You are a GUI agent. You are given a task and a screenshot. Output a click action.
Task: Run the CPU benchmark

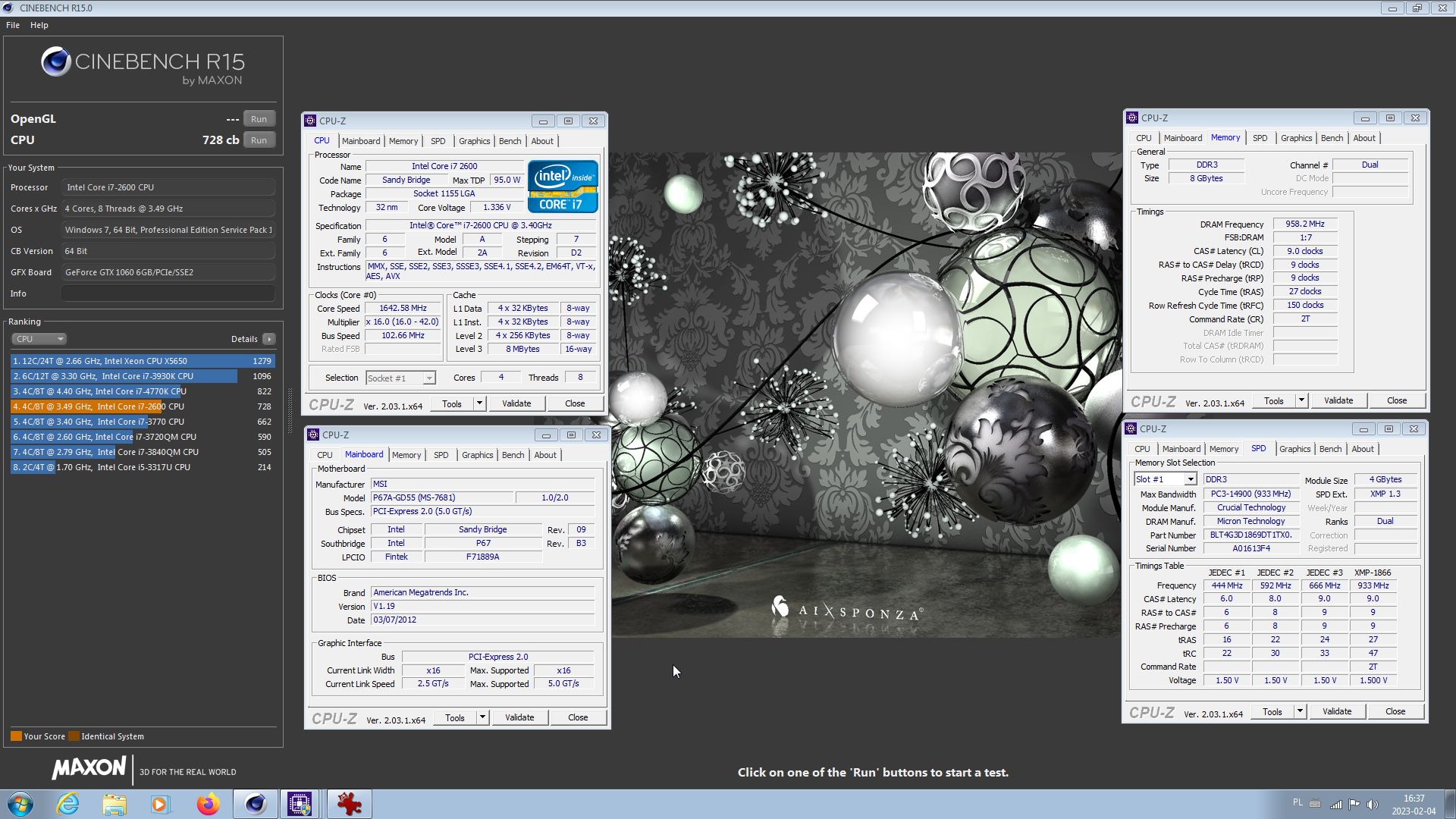click(259, 140)
